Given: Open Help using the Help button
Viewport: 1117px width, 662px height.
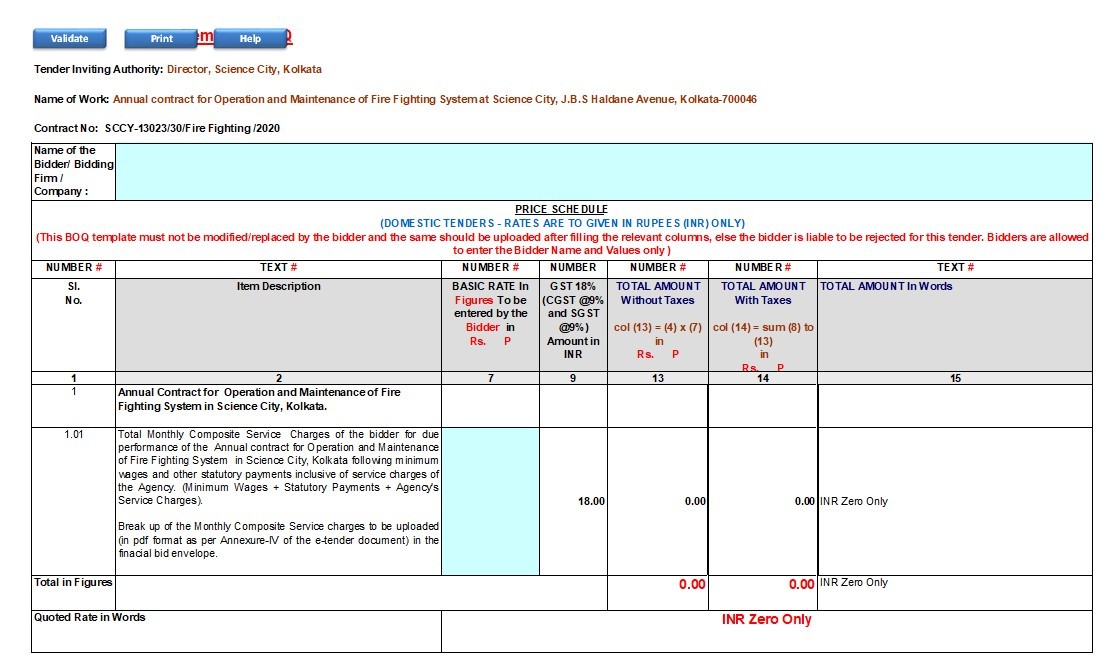Looking at the screenshot, I should pos(250,39).
